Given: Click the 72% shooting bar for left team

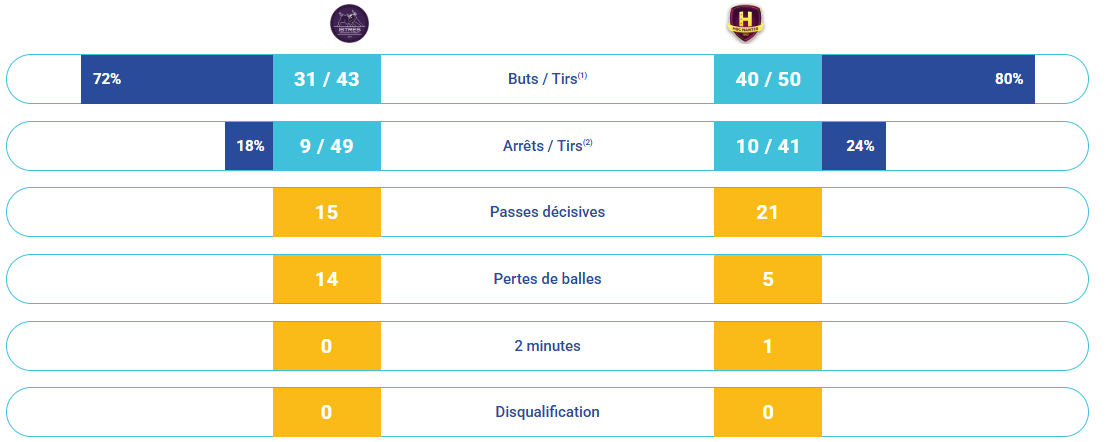Looking at the screenshot, I should click(177, 79).
